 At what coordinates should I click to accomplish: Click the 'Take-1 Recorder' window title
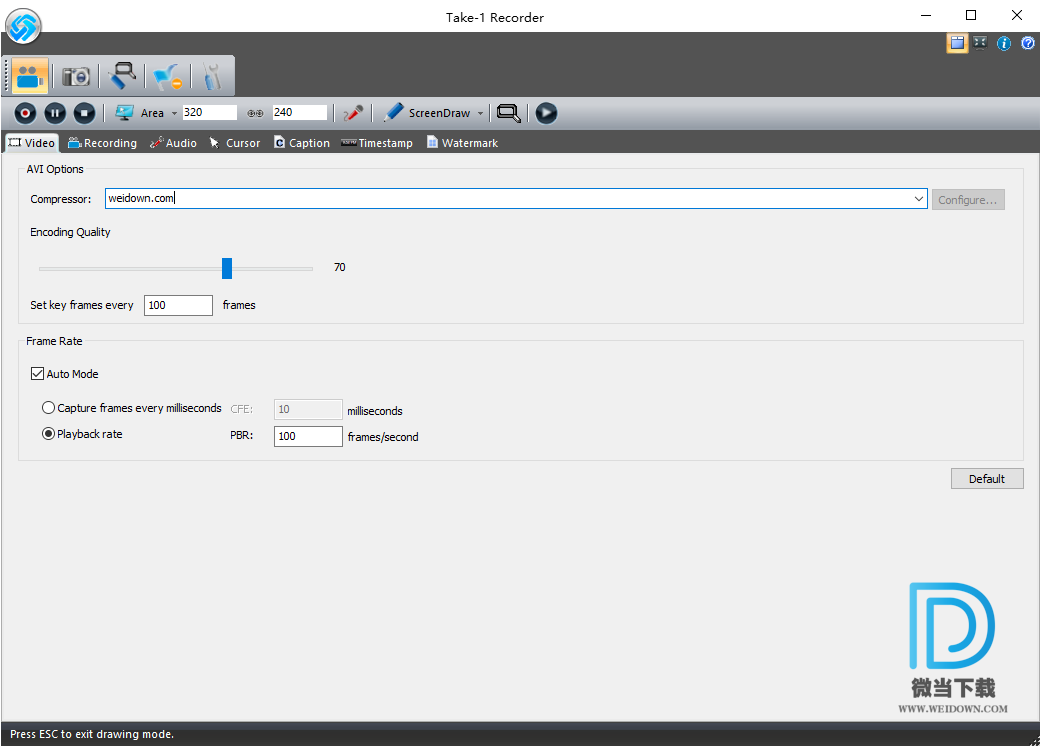(x=495, y=17)
